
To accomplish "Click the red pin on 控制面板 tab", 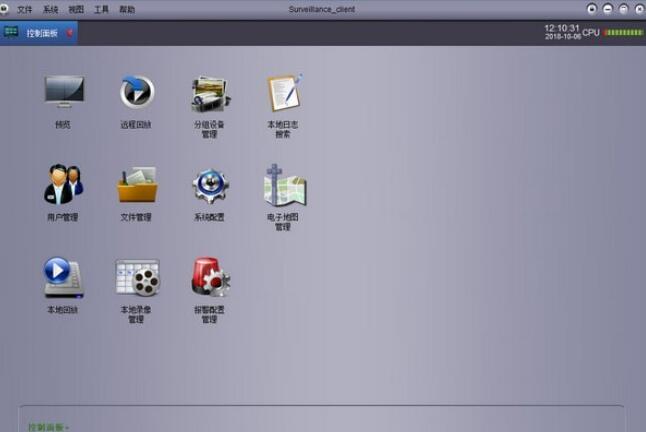I will click(69, 32).
